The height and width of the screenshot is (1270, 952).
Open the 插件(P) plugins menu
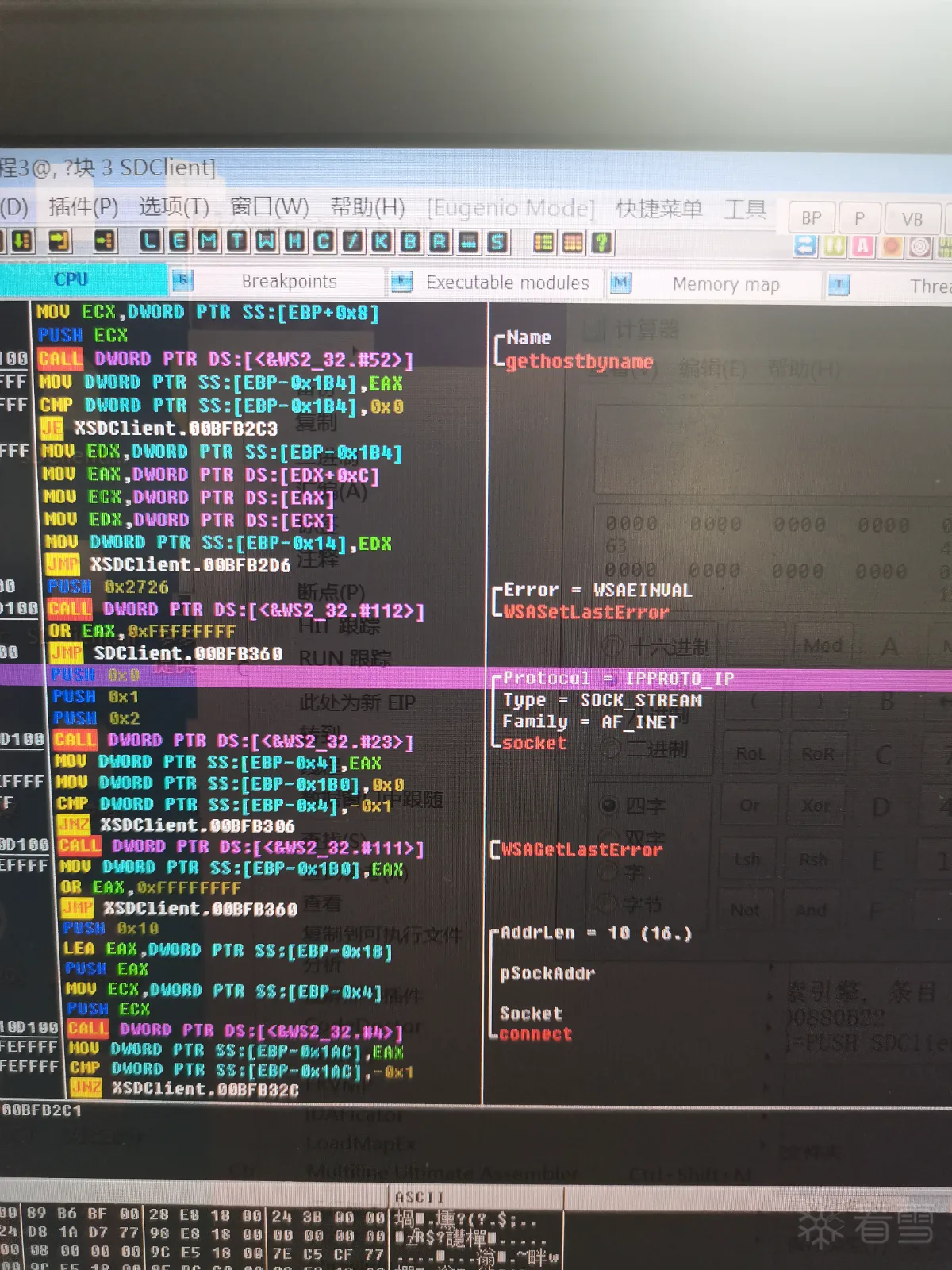[x=83, y=207]
